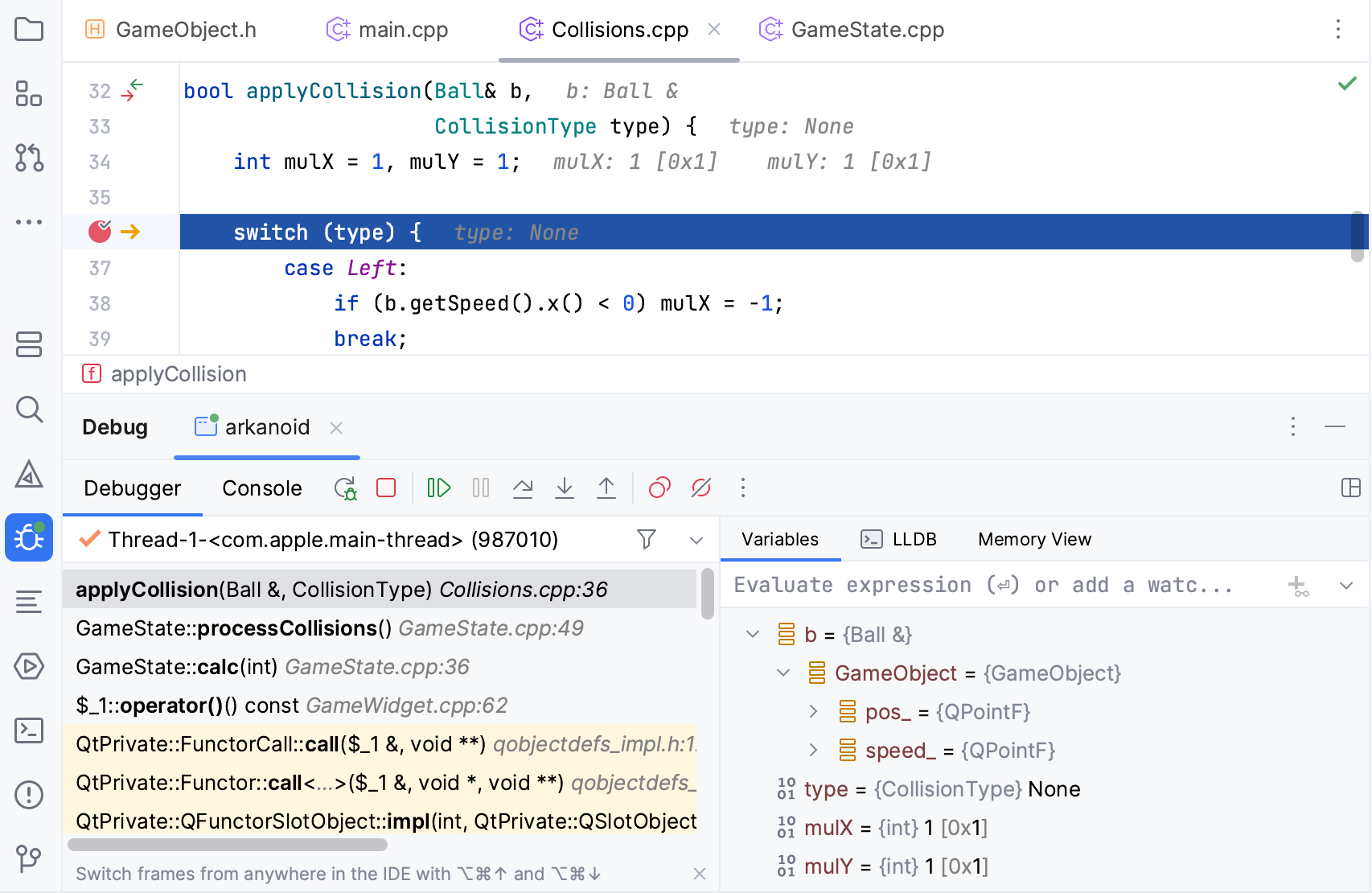
Task: Open the Console tab in the debug panel
Action: pyautogui.click(x=261, y=488)
